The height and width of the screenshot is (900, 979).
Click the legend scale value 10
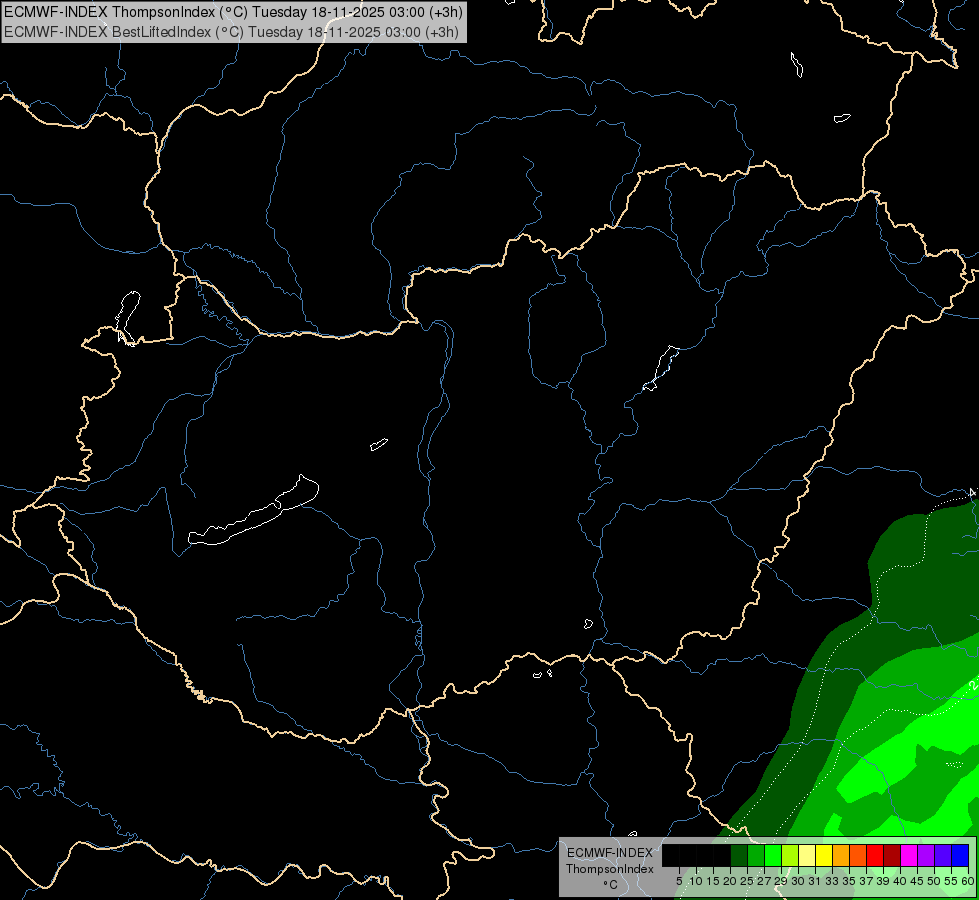point(696,881)
